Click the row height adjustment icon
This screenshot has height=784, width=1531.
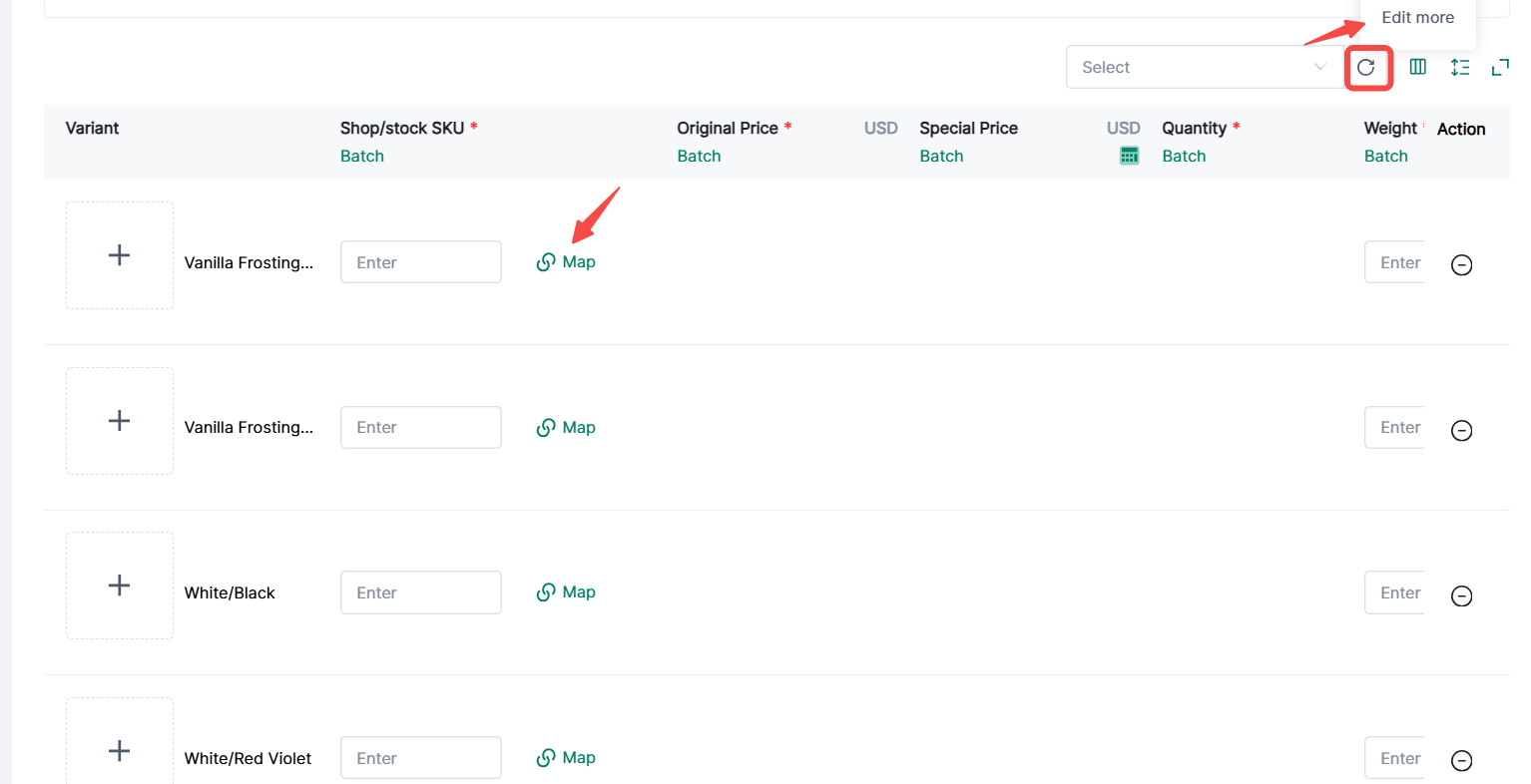[x=1460, y=67]
